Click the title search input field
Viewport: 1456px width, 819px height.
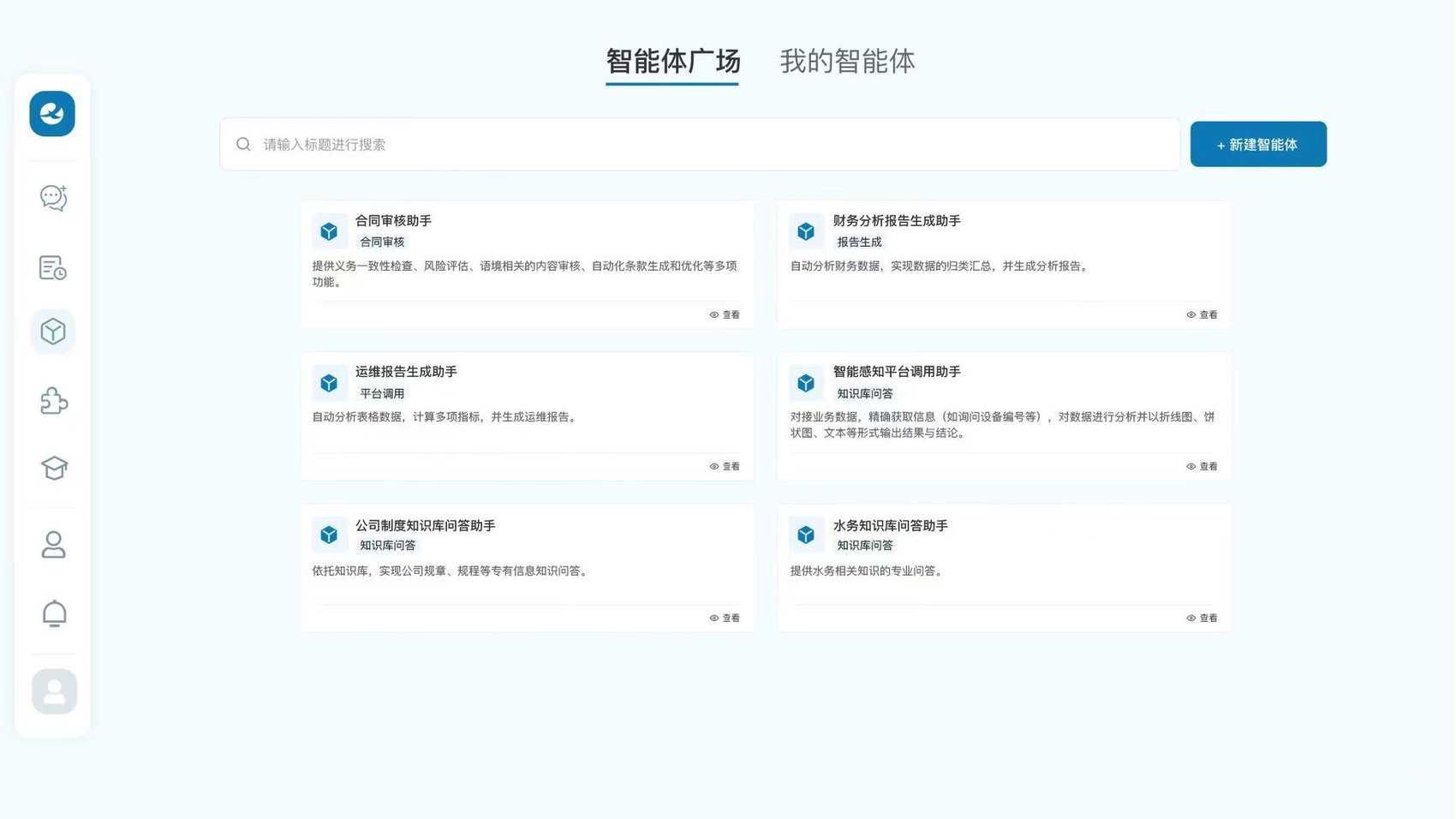pos(699,145)
